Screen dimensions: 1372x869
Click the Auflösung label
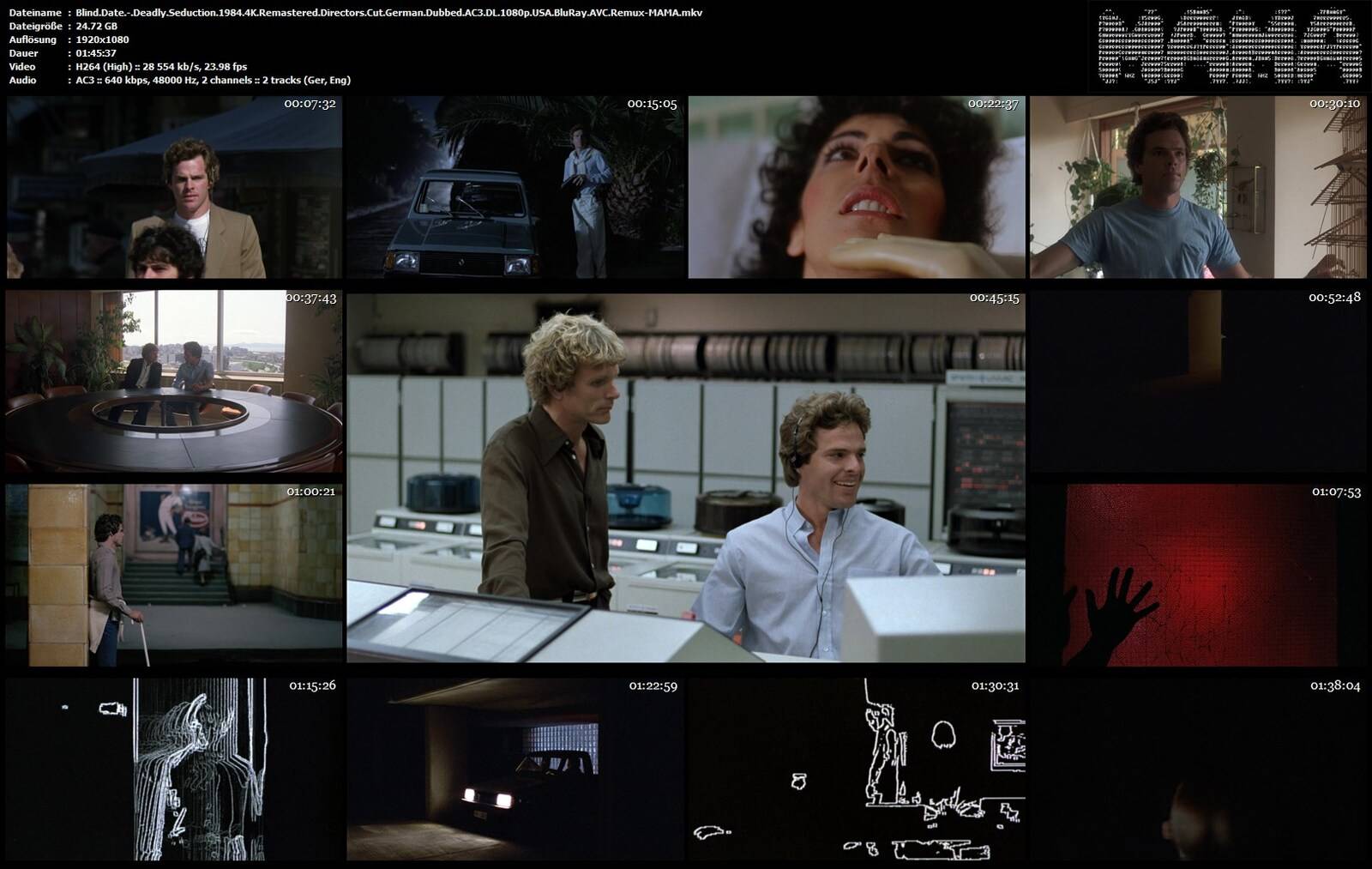click(33, 39)
